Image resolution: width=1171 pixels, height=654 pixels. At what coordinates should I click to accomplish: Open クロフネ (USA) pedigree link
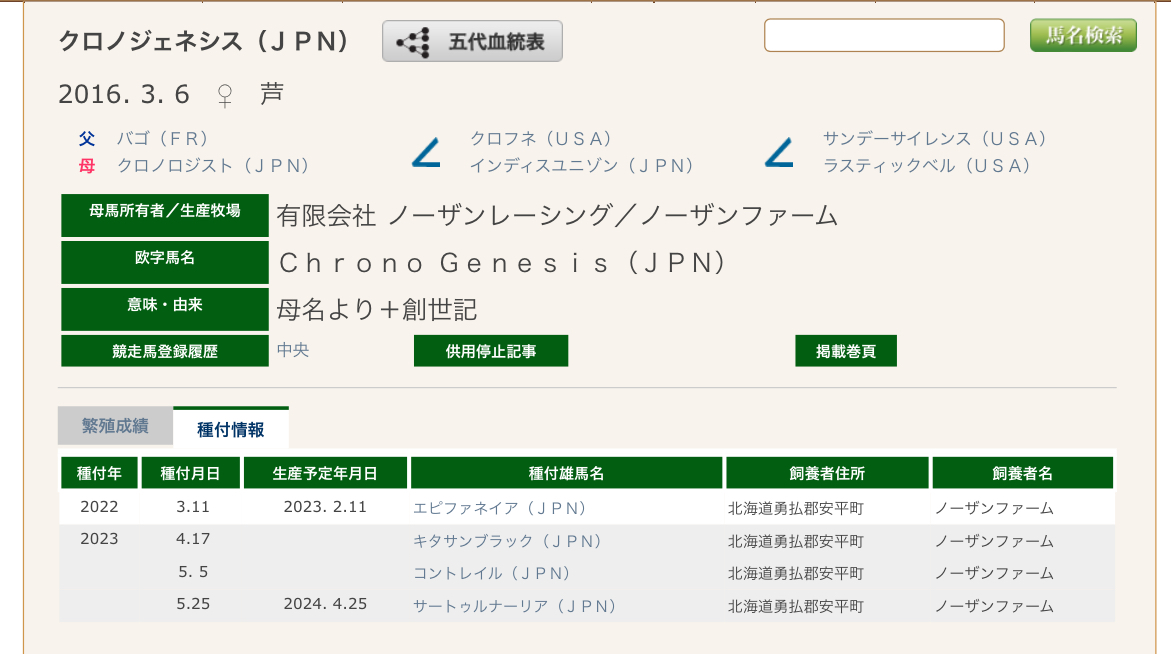point(541,139)
